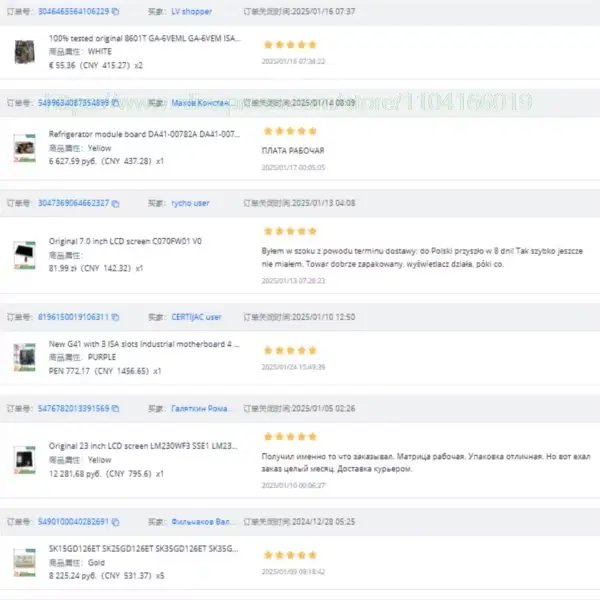Click five-star rating on C070FW01 order
Viewport: 600px width, 600px height.
[290, 231]
